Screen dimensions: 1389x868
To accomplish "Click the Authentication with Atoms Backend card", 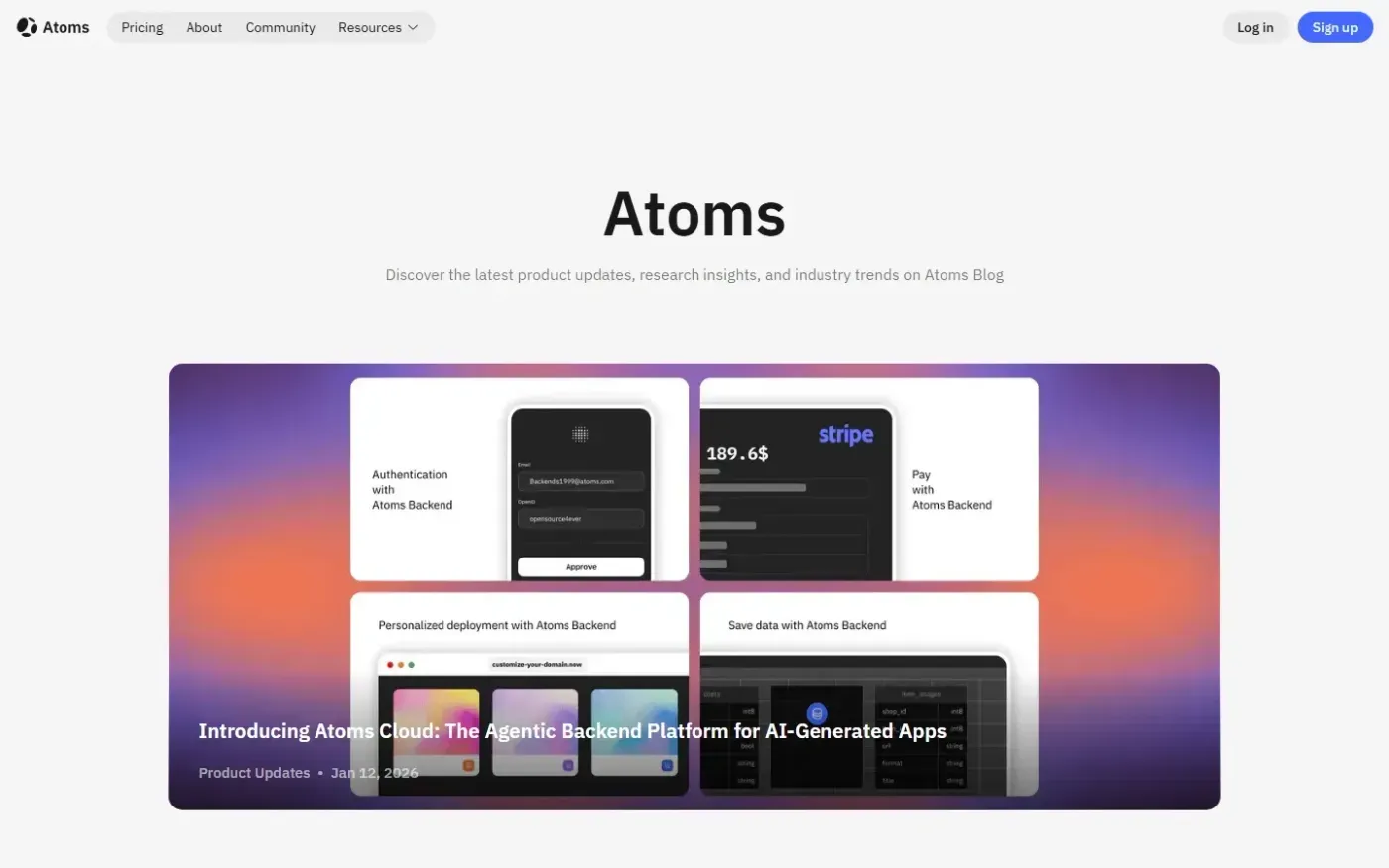I will coord(519,479).
